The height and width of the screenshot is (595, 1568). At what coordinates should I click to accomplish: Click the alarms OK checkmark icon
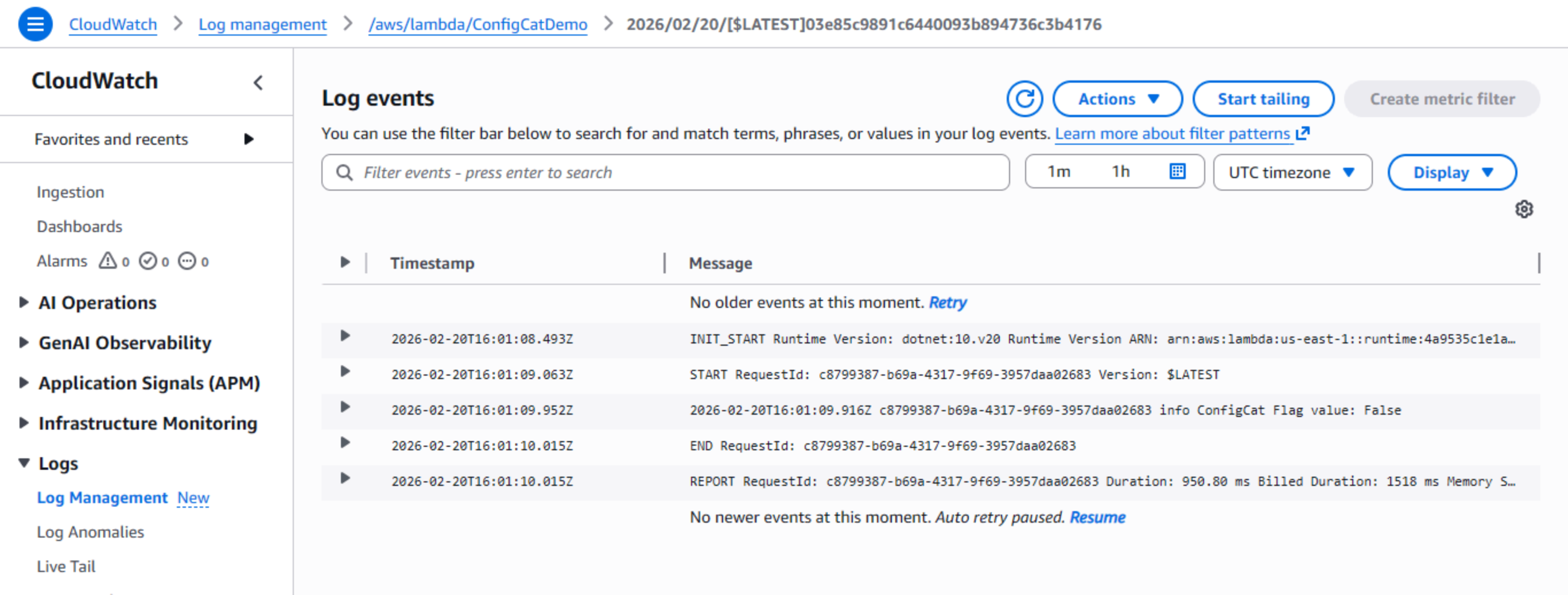(x=148, y=261)
